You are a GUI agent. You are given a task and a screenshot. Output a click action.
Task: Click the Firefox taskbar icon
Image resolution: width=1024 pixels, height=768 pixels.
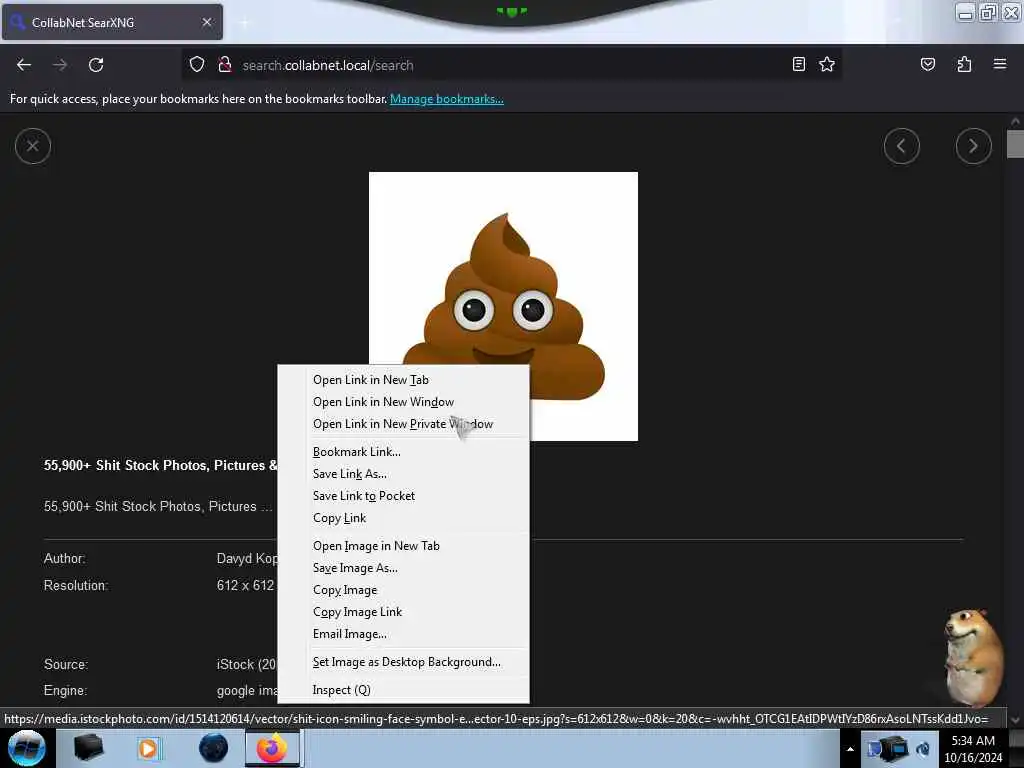pos(272,748)
